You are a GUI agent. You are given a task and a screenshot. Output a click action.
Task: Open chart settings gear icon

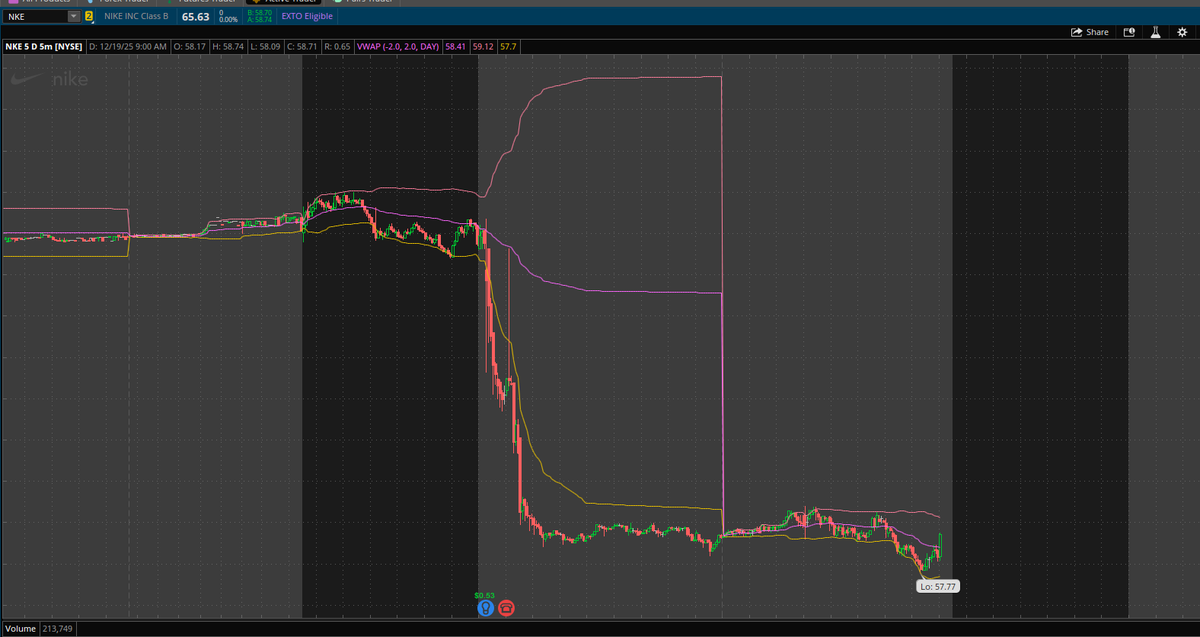click(x=1181, y=32)
